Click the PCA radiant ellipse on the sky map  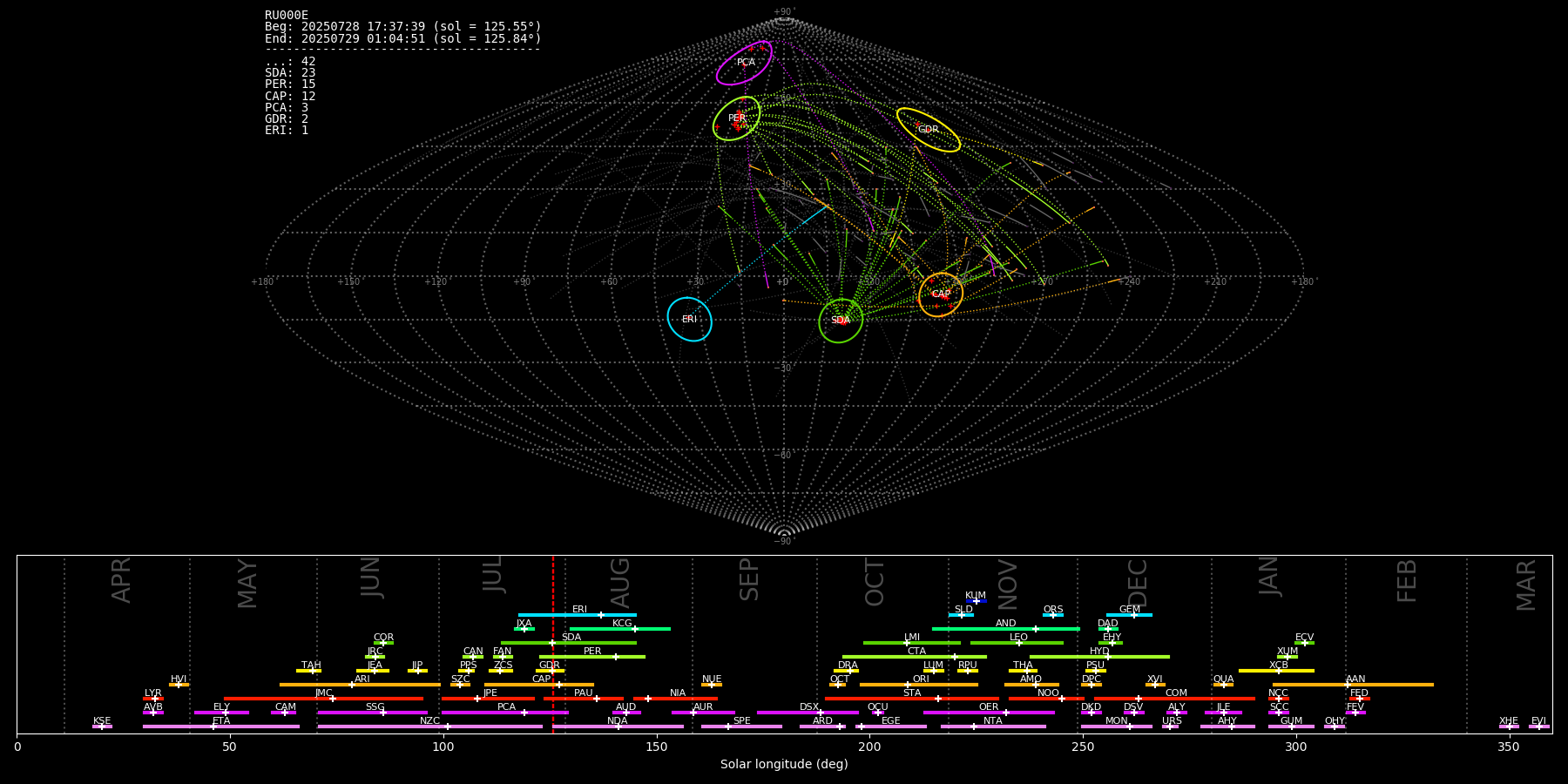[744, 63]
